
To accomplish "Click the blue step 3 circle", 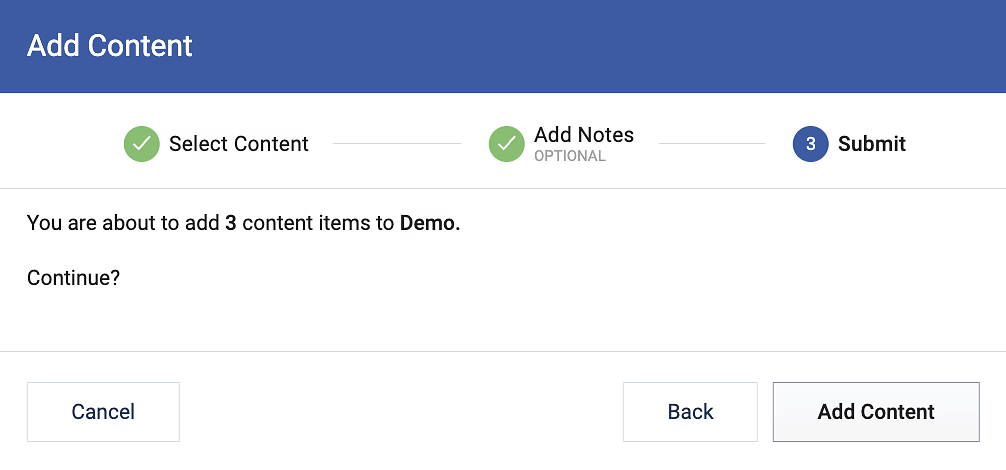I will [x=811, y=144].
